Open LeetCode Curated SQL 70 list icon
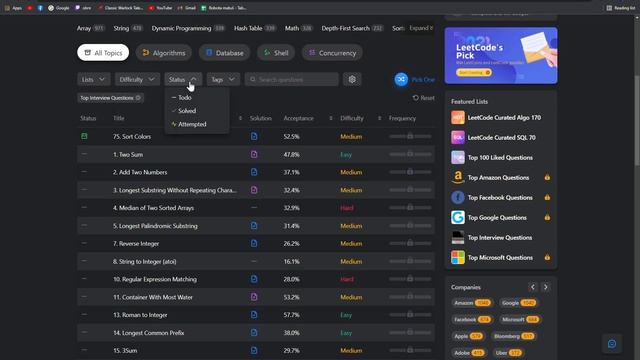This screenshot has width=640, height=360. tap(458, 138)
